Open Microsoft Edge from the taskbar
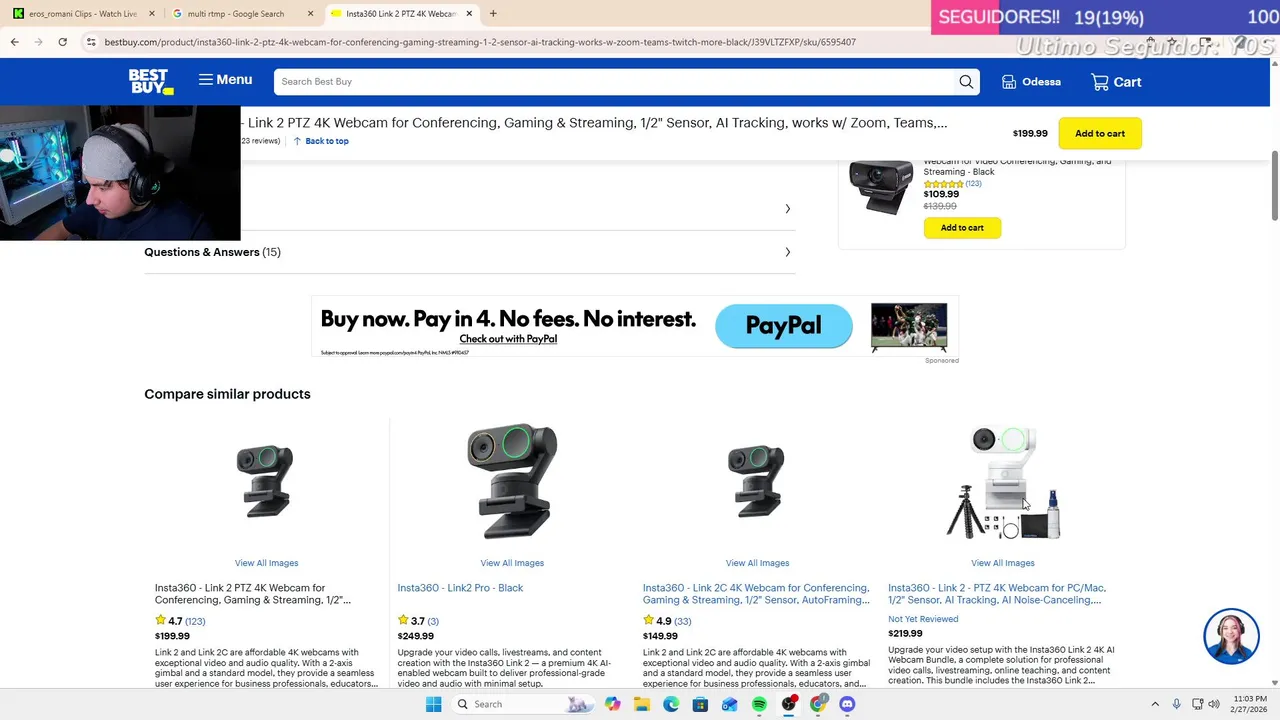This screenshot has width=1280, height=720. 671,704
